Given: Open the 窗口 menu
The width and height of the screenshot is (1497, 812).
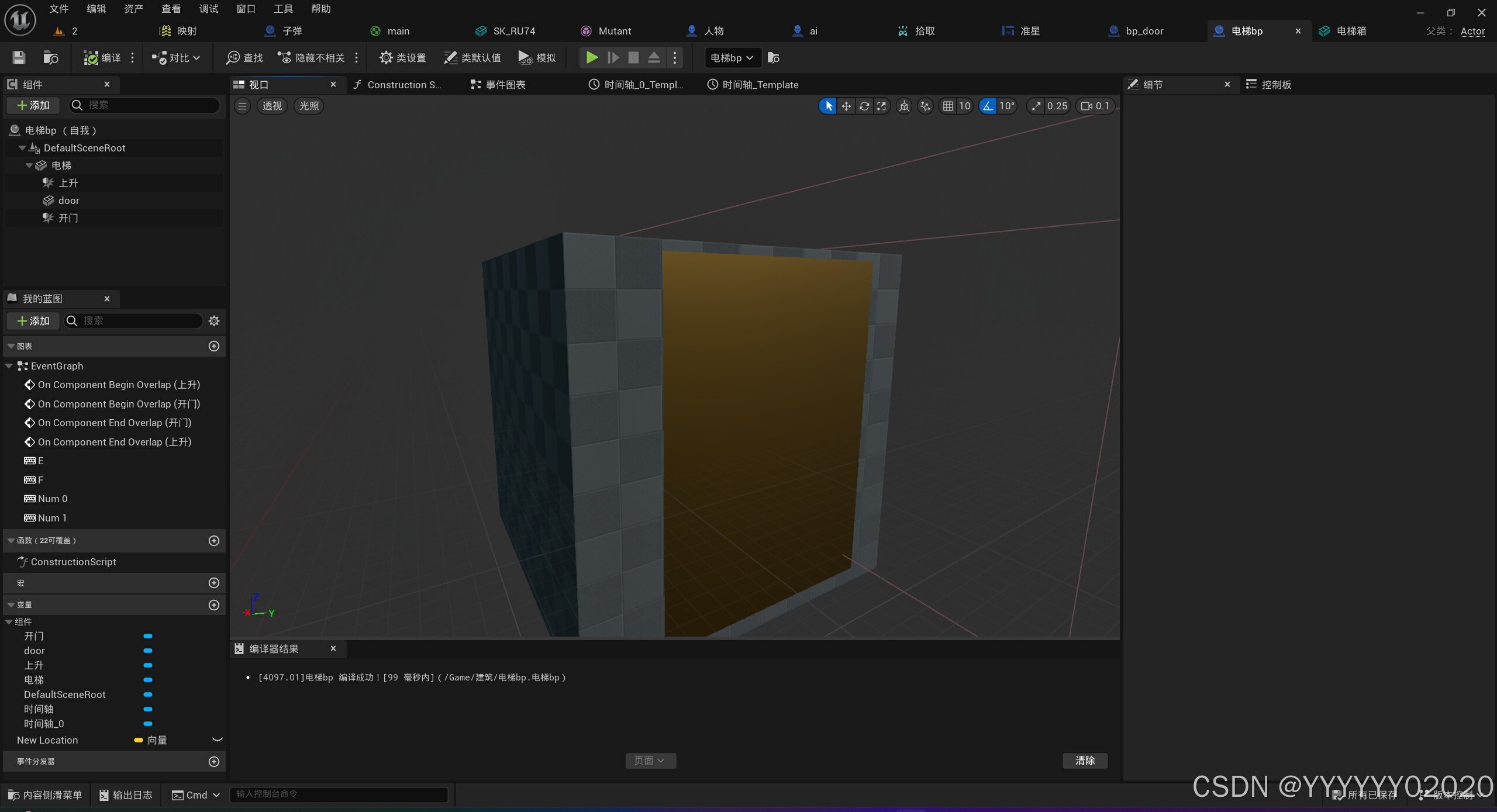Looking at the screenshot, I should coord(246,9).
